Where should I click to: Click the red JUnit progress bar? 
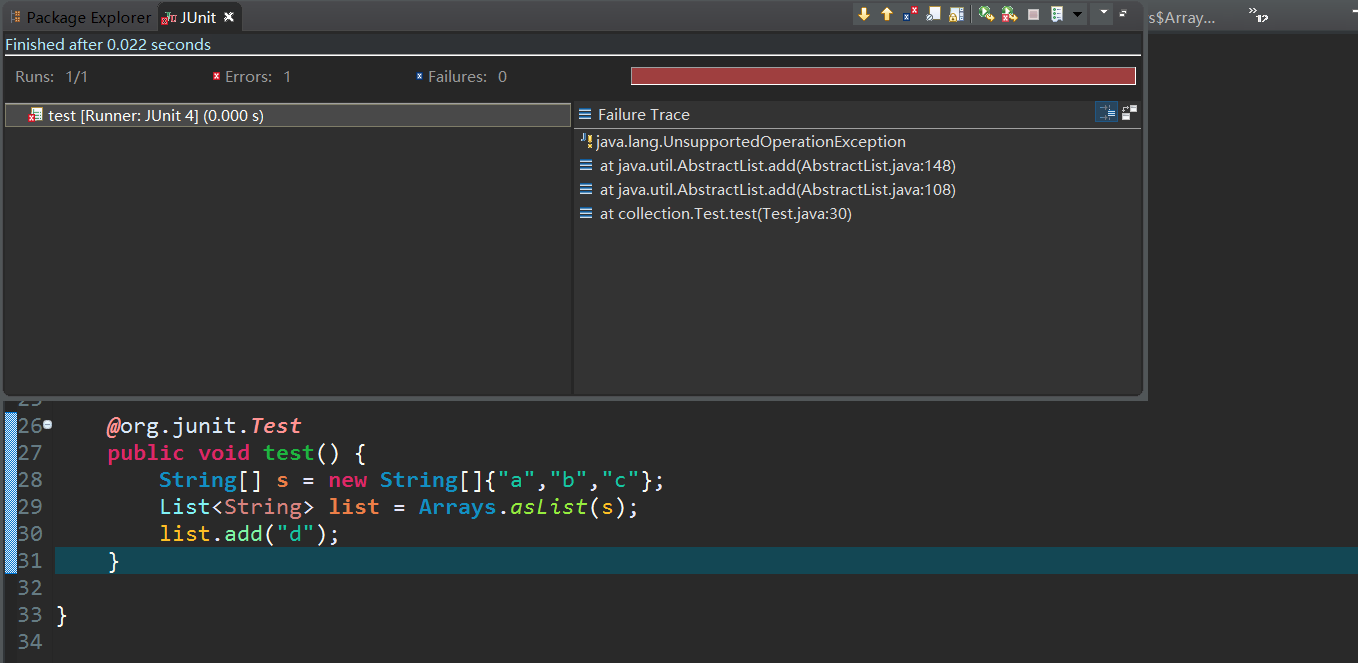(x=883, y=76)
